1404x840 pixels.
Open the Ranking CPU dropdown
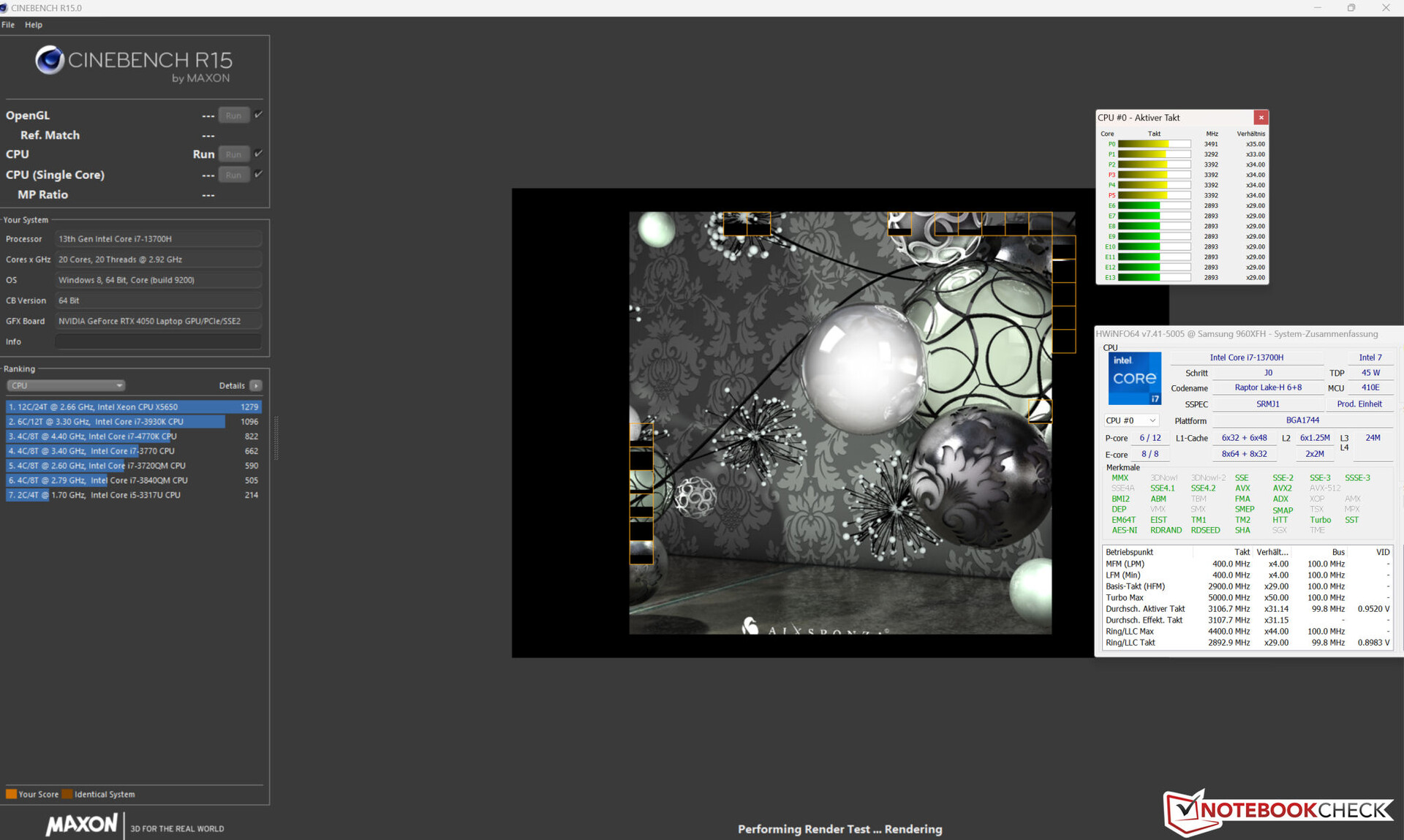click(66, 385)
